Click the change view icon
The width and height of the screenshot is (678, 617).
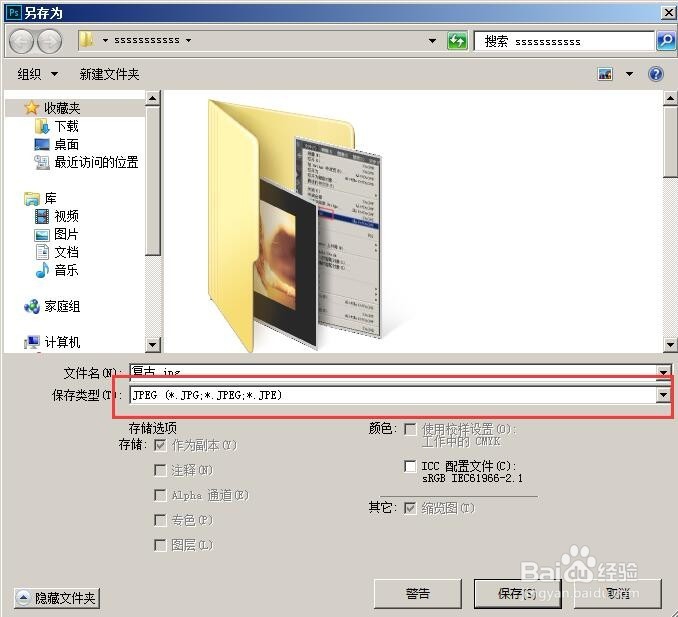pos(605,74)
